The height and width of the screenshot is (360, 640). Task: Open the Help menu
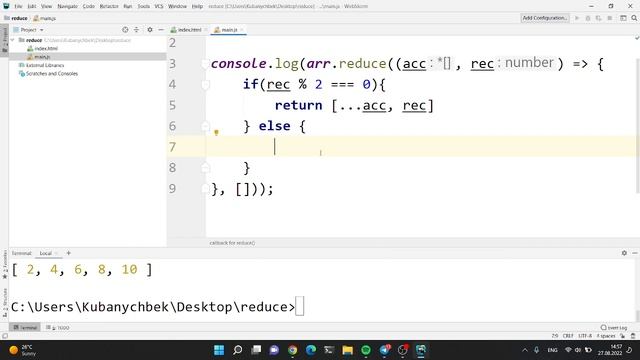point(197,6)
